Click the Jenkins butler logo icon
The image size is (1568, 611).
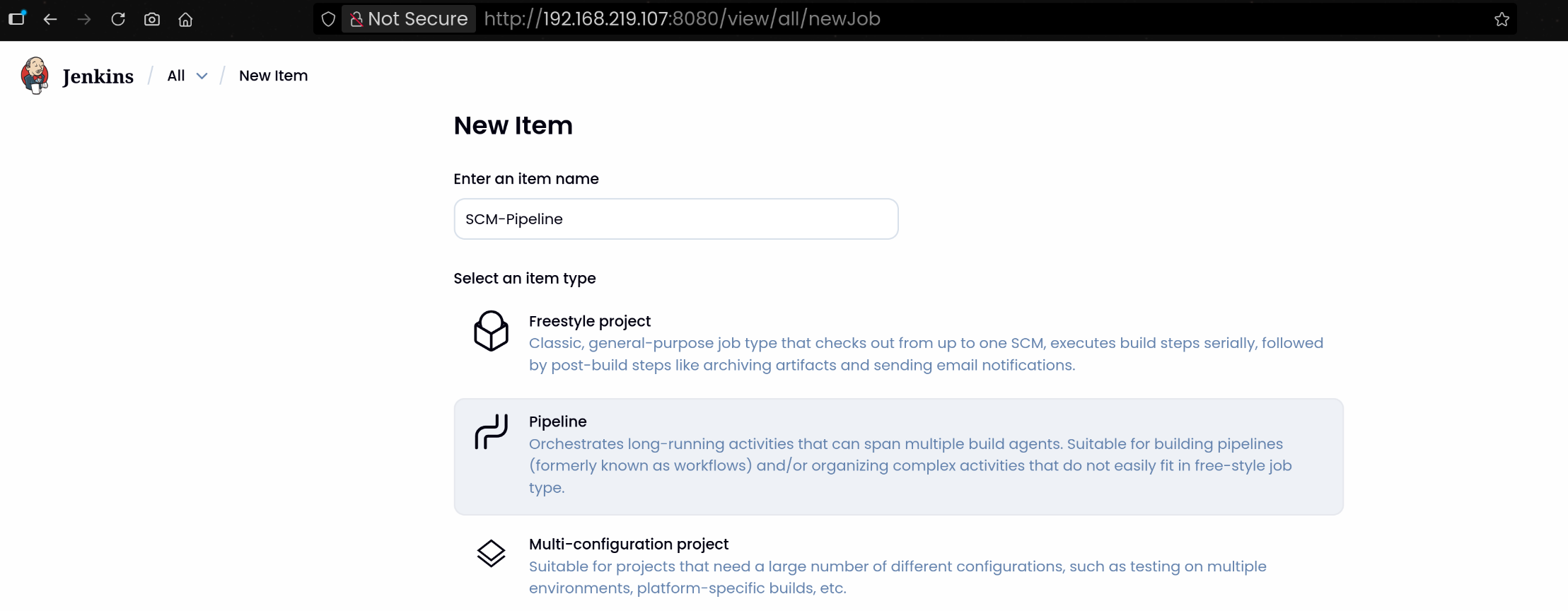pyautogui.click(x=35, y=76)
